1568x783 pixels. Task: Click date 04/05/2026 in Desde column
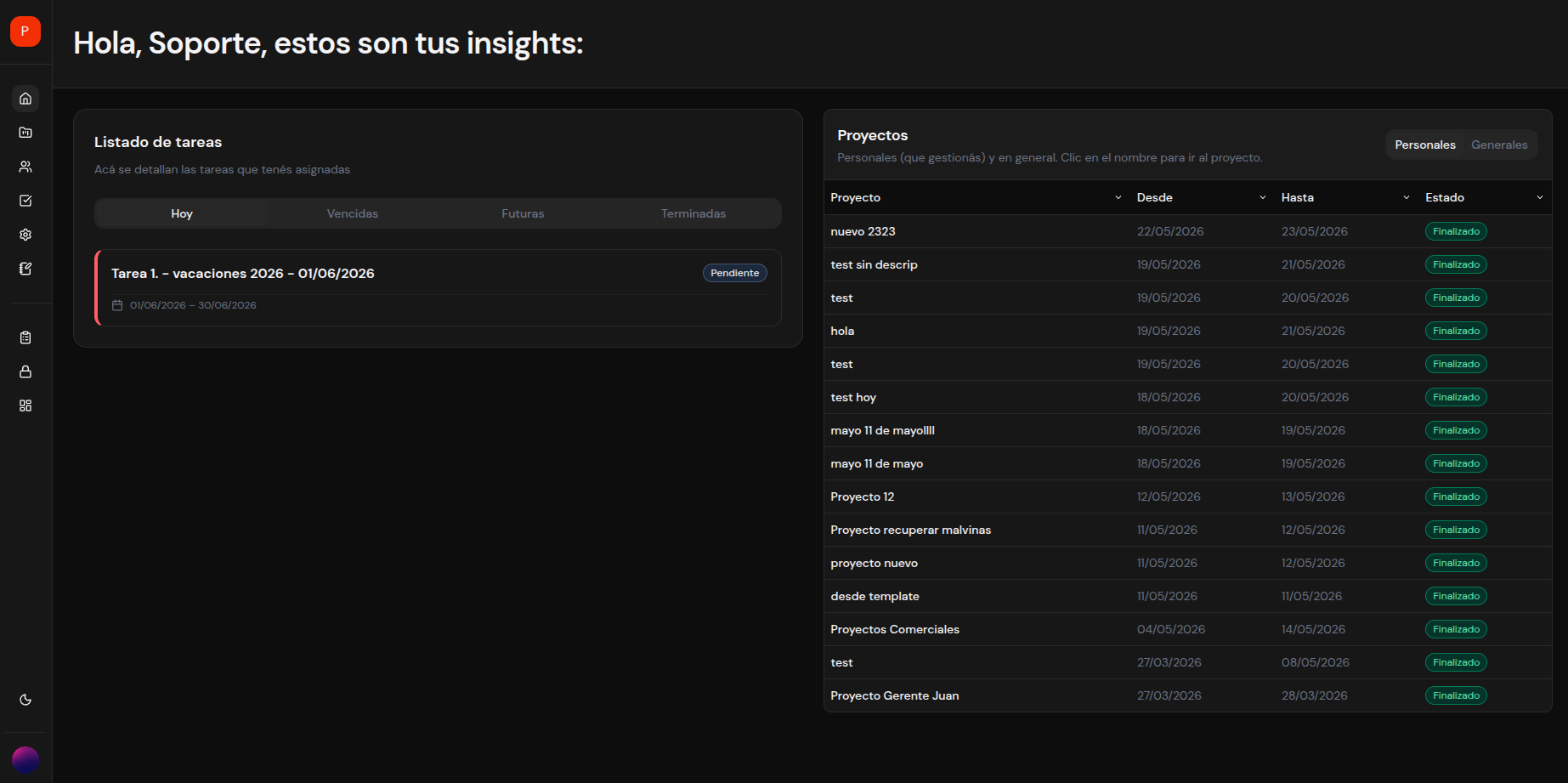coord(1171,629)
